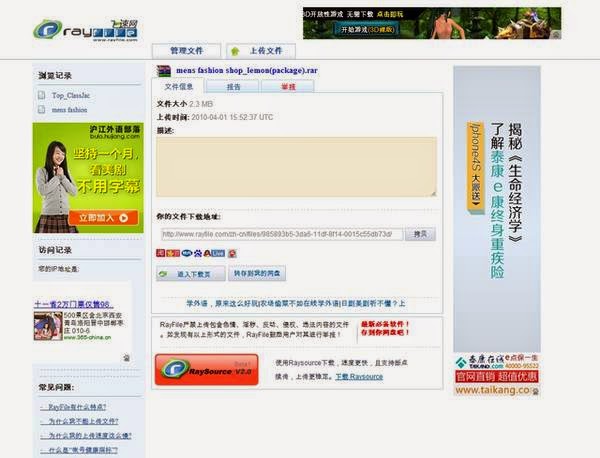Select the 报告 tab
This screenshot has width=600, height=458.
[x=233, y=87]
